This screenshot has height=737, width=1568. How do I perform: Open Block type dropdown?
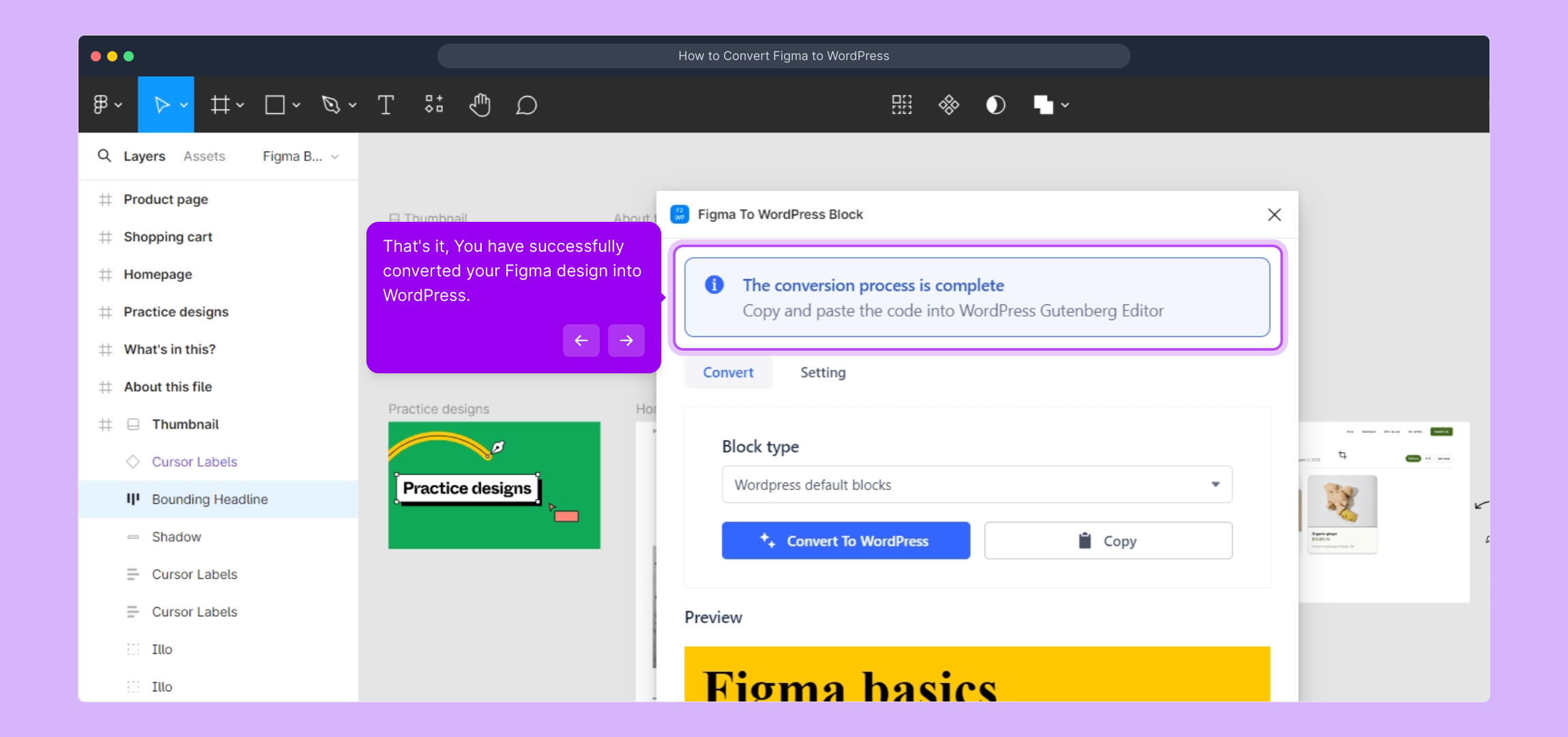click(x=976, y=485)
